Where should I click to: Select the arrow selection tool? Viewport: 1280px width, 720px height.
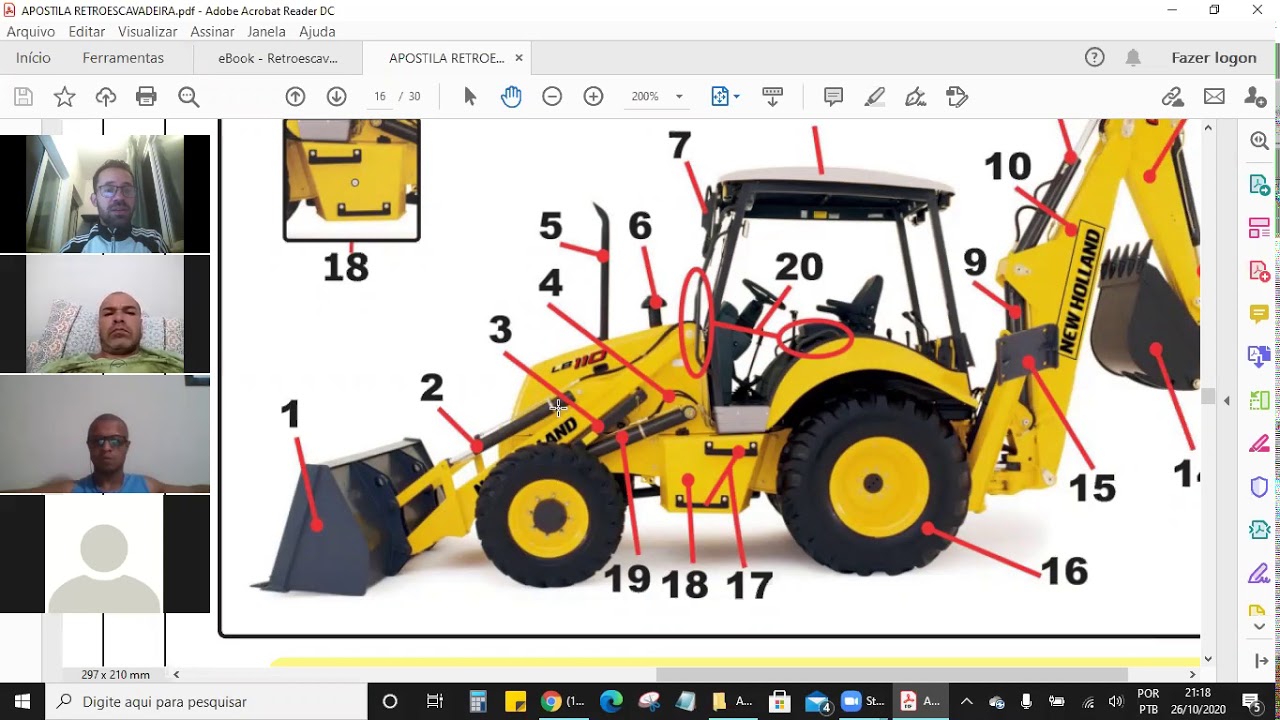click(x=470, y=97)
